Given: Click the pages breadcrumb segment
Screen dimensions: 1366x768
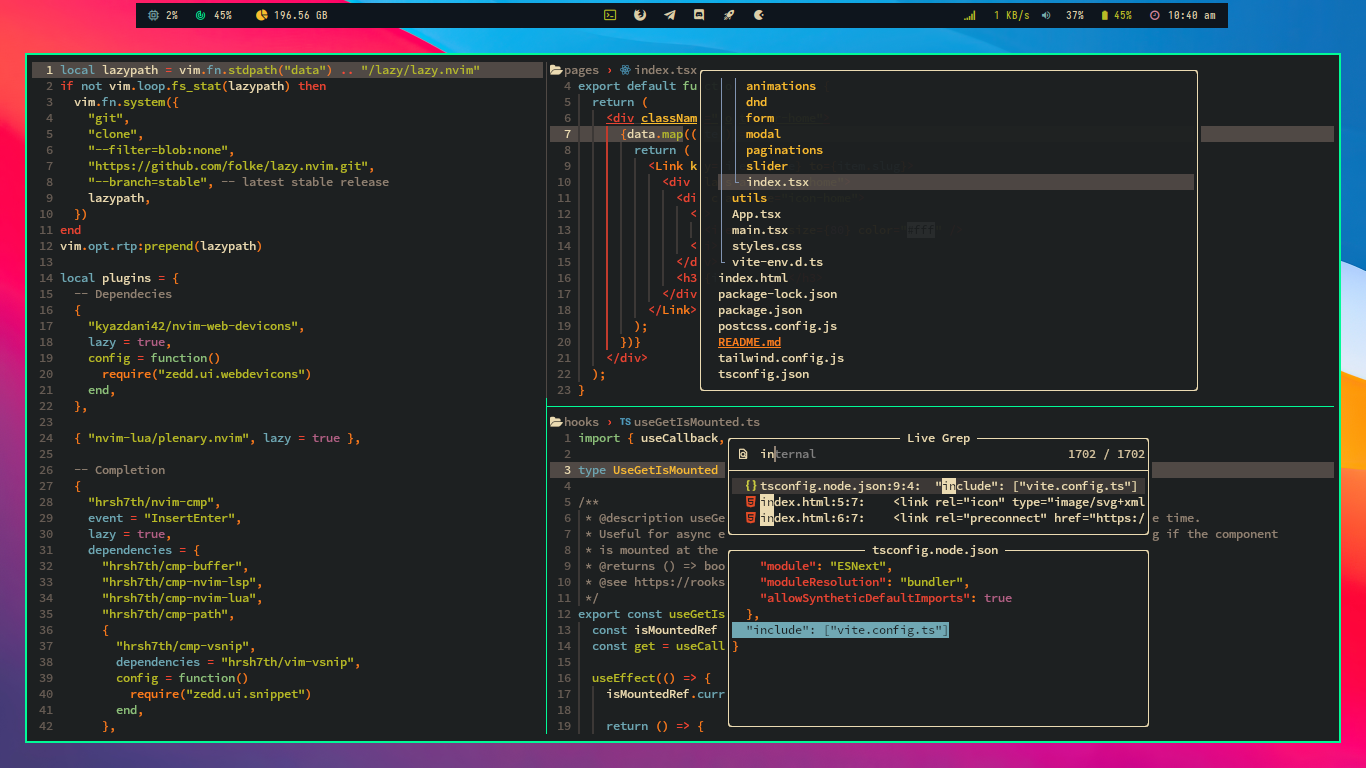Looking at the screenshot, I should click(x=581, y=70).
